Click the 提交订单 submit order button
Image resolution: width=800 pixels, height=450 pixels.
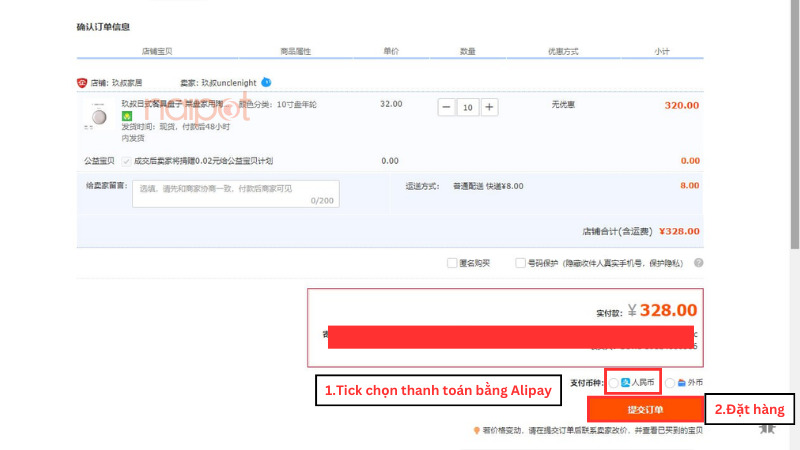tap(645, 409)
